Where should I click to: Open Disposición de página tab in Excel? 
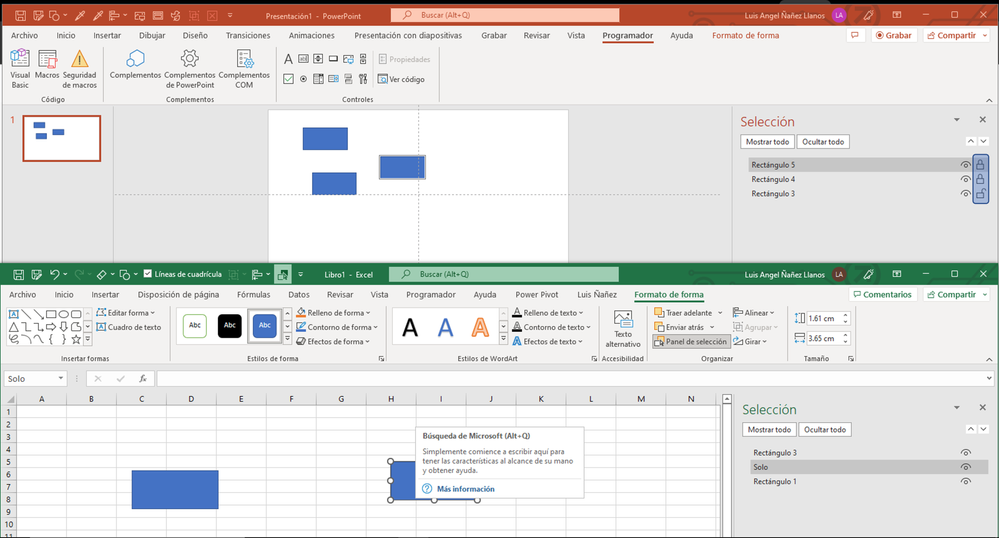[x=178, y=294]
